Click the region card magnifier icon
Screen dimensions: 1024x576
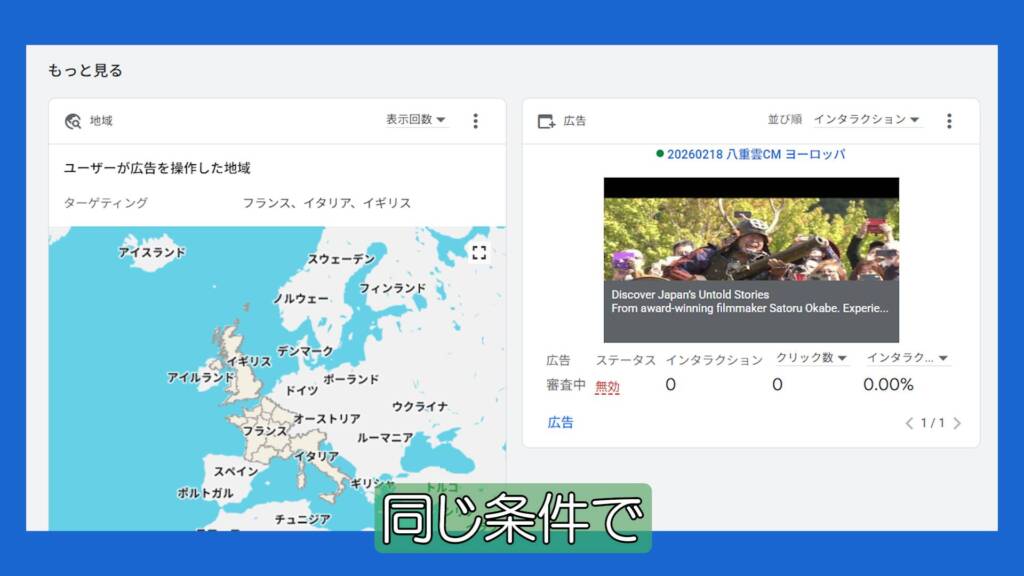click(x=73, y=121)
